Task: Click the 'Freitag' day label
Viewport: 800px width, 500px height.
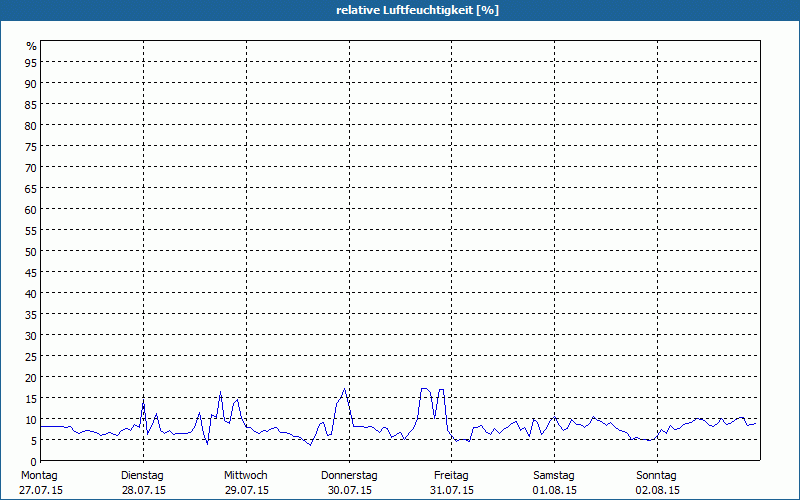Action: (451, 475)
